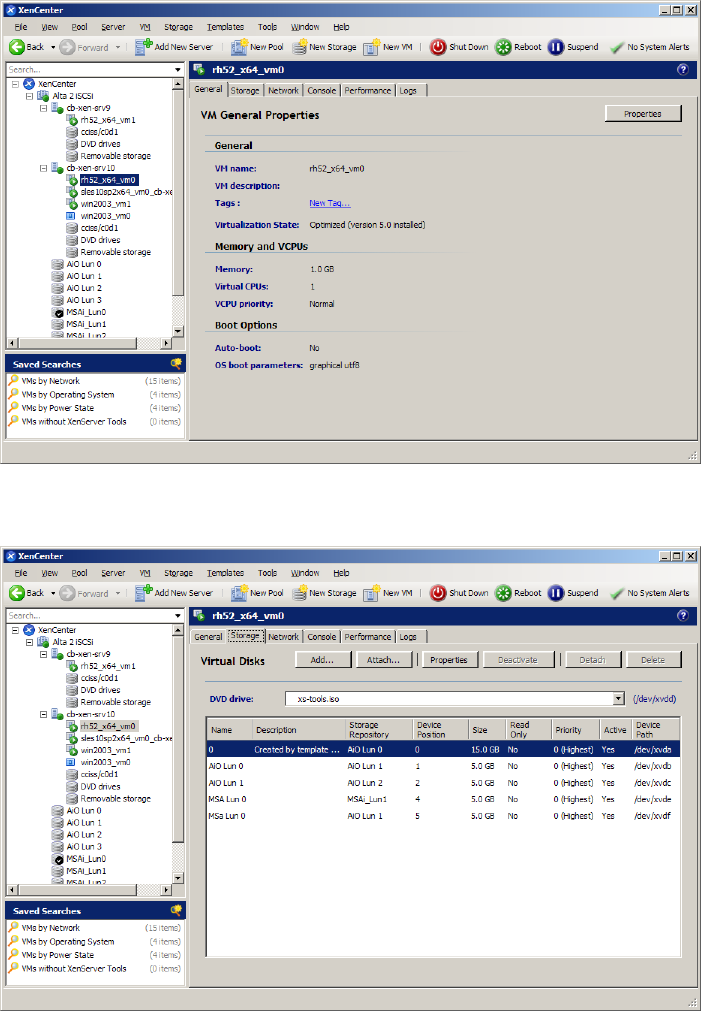
Task: Click New Storage icon in upper window
Action: [300, 47]
